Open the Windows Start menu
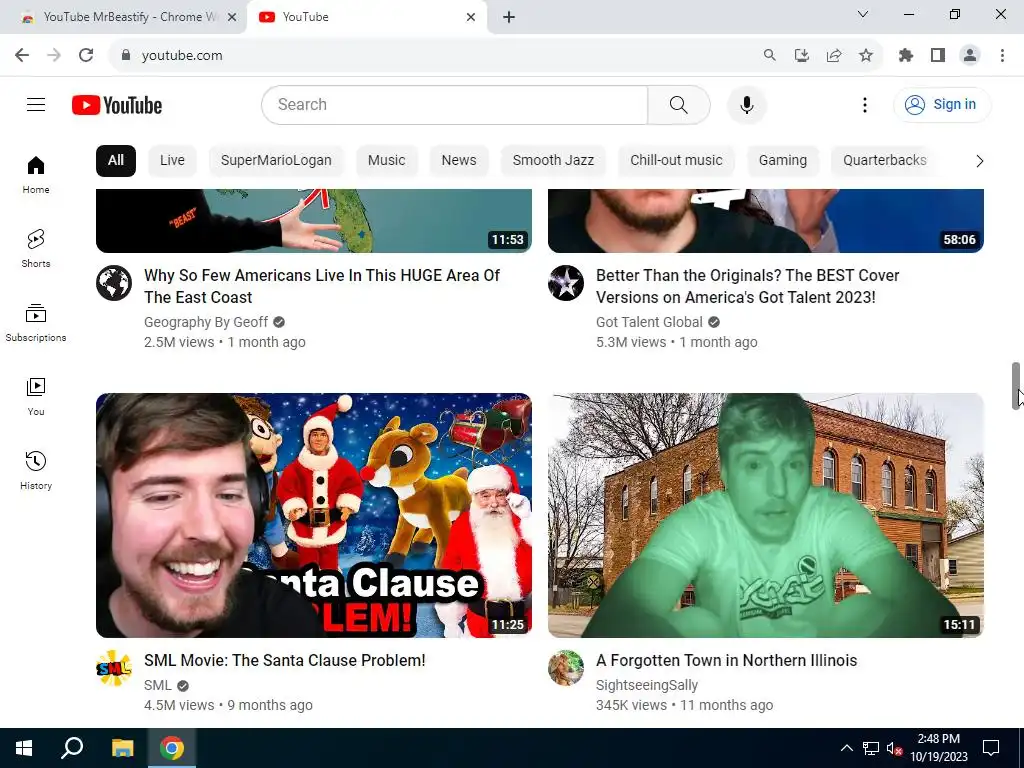 [24, 748]
